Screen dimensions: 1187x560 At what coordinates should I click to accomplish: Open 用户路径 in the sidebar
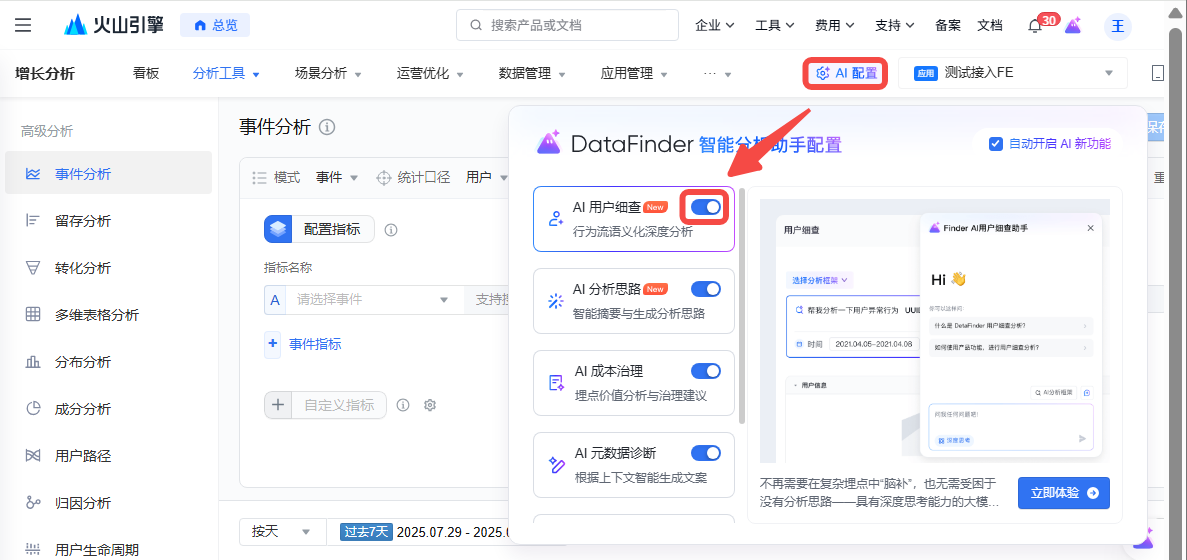108,456
